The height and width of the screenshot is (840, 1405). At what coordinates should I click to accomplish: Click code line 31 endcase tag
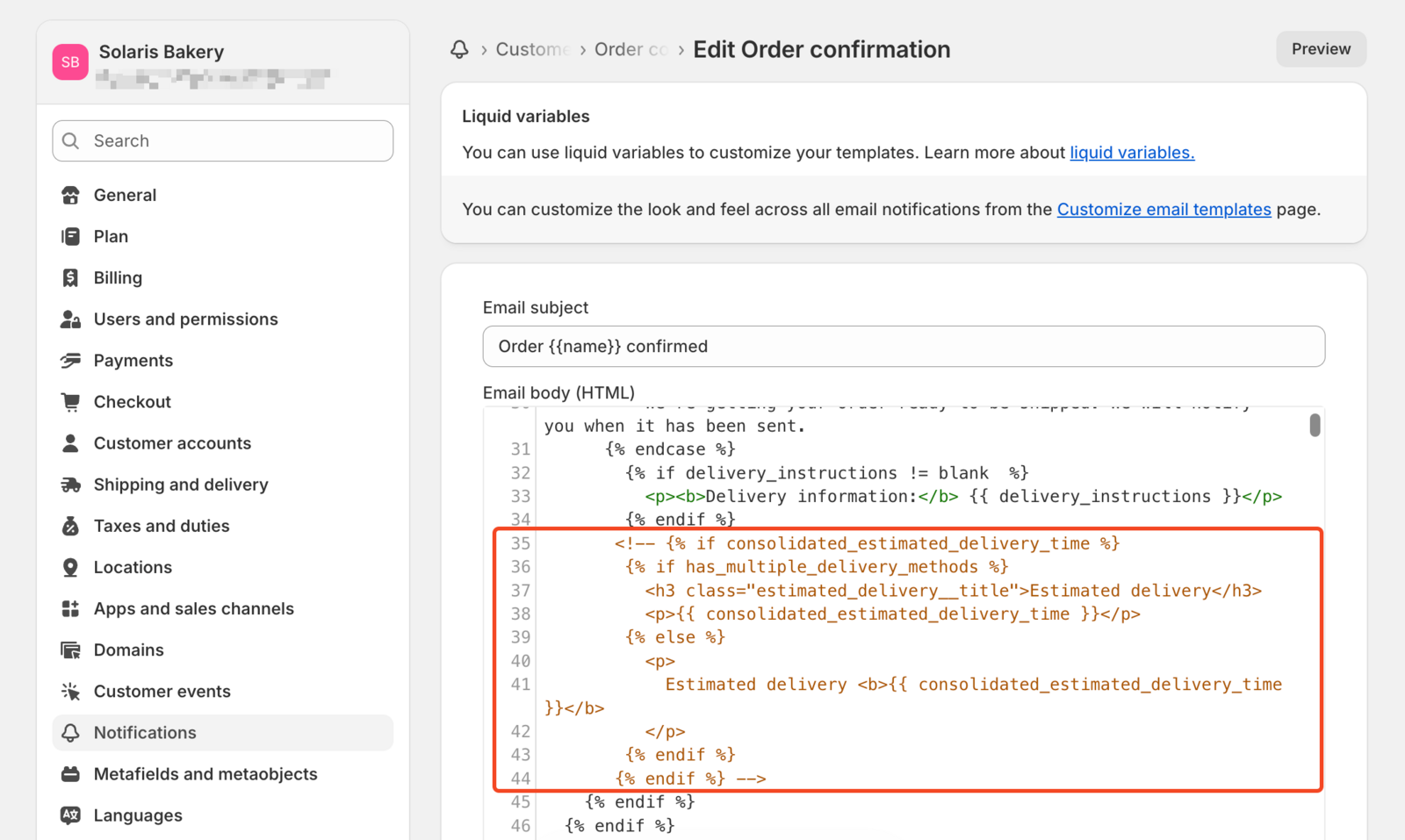point(670,449)
